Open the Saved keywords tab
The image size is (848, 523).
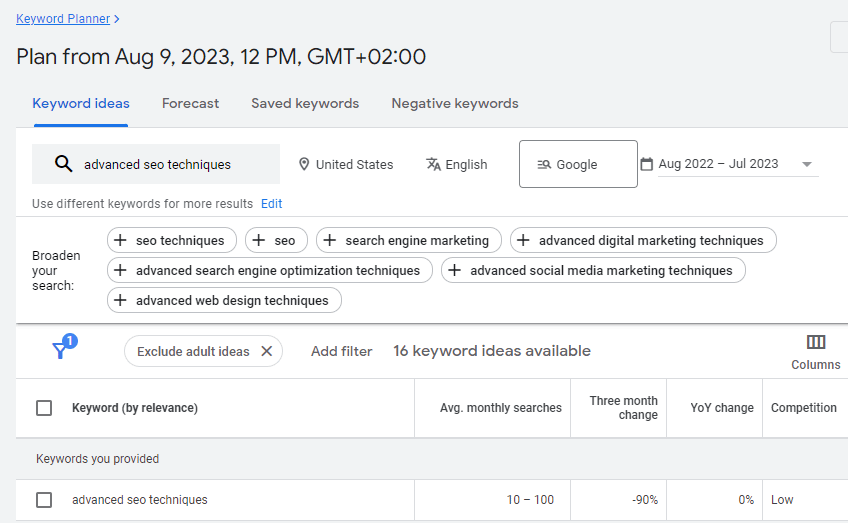point(305,103)
